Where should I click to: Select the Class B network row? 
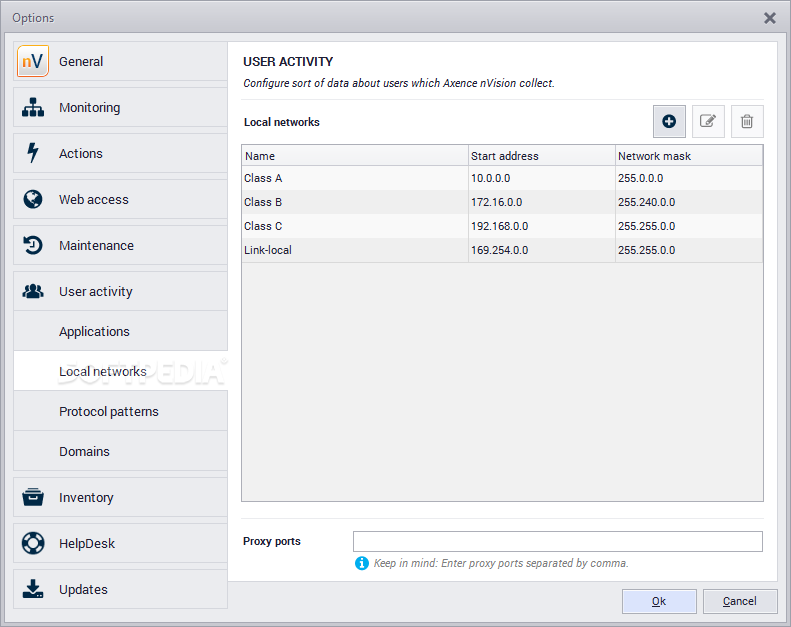(x=502, y=202)
